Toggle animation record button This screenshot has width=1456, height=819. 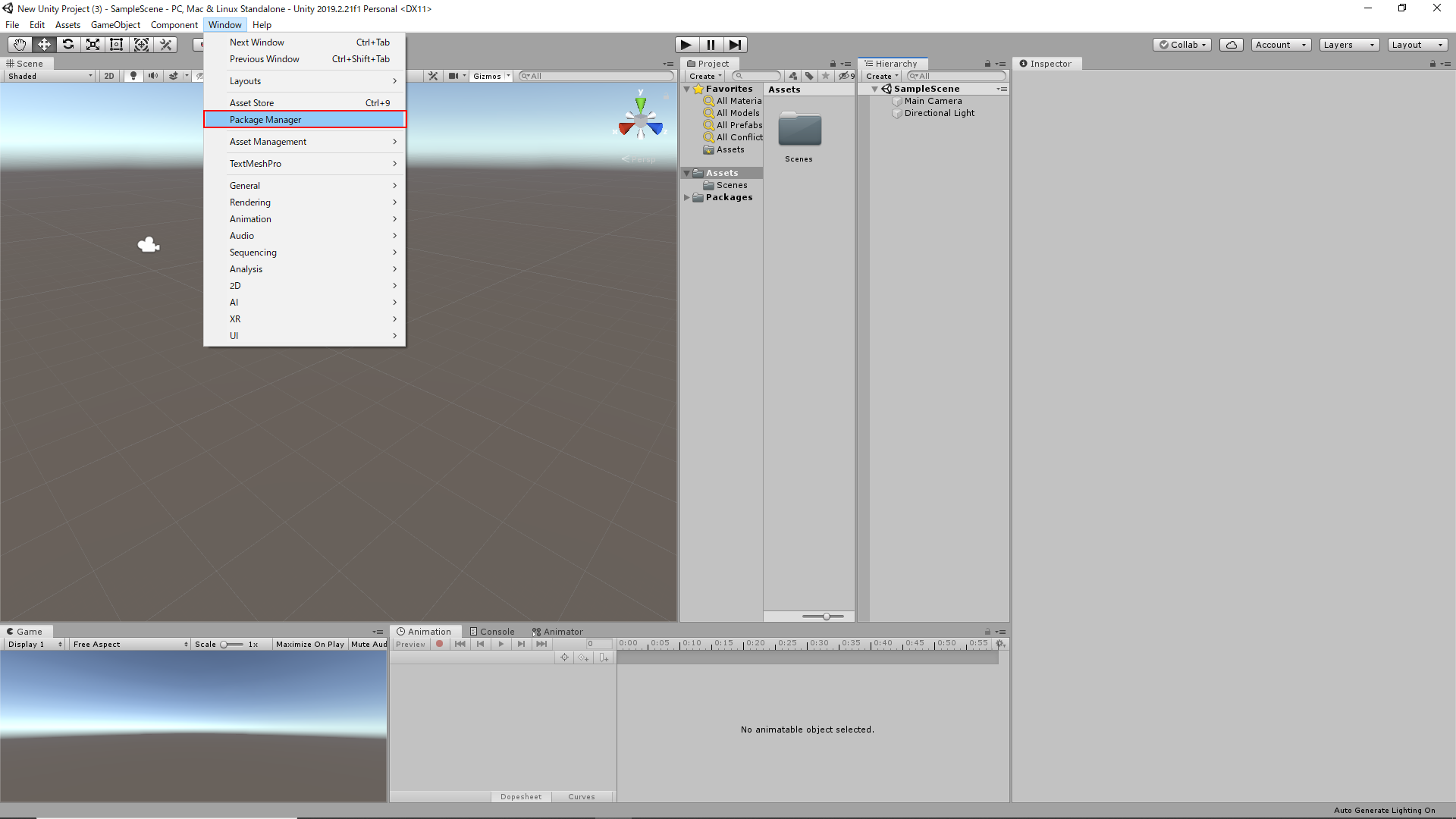[x=439, y=644]
